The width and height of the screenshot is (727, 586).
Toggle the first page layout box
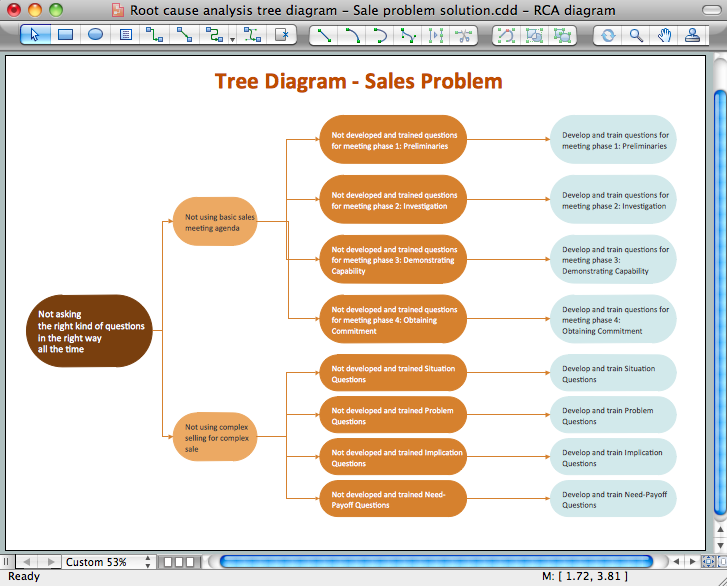(x=168, y=562)
